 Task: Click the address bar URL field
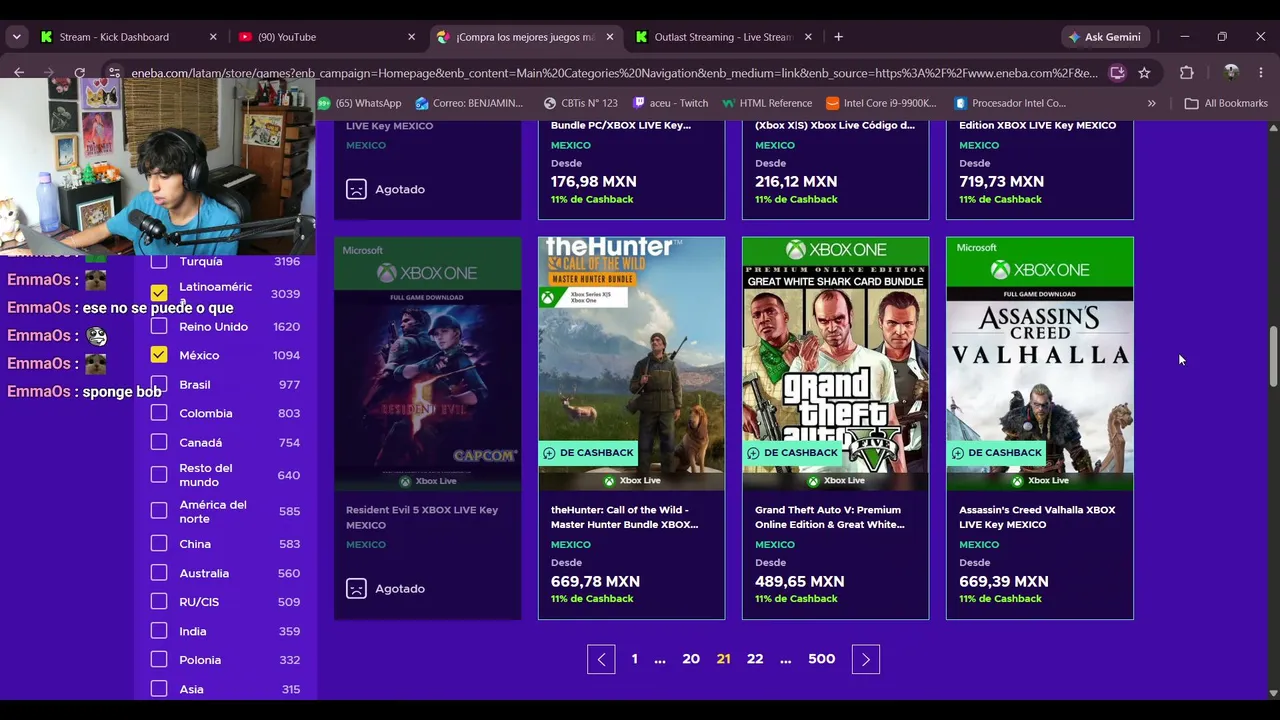pyautogui.click(x=614, y=73)
